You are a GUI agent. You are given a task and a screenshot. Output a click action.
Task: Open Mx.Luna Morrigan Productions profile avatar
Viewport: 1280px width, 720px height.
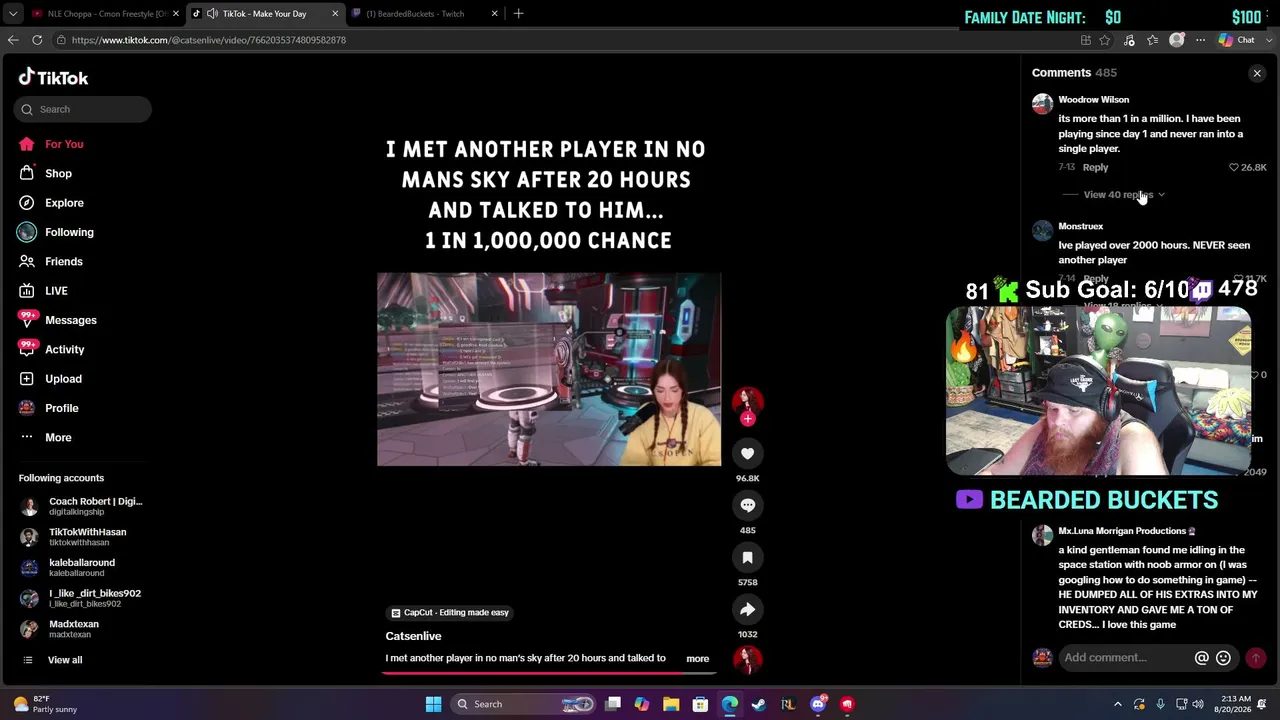(1042, 536)
